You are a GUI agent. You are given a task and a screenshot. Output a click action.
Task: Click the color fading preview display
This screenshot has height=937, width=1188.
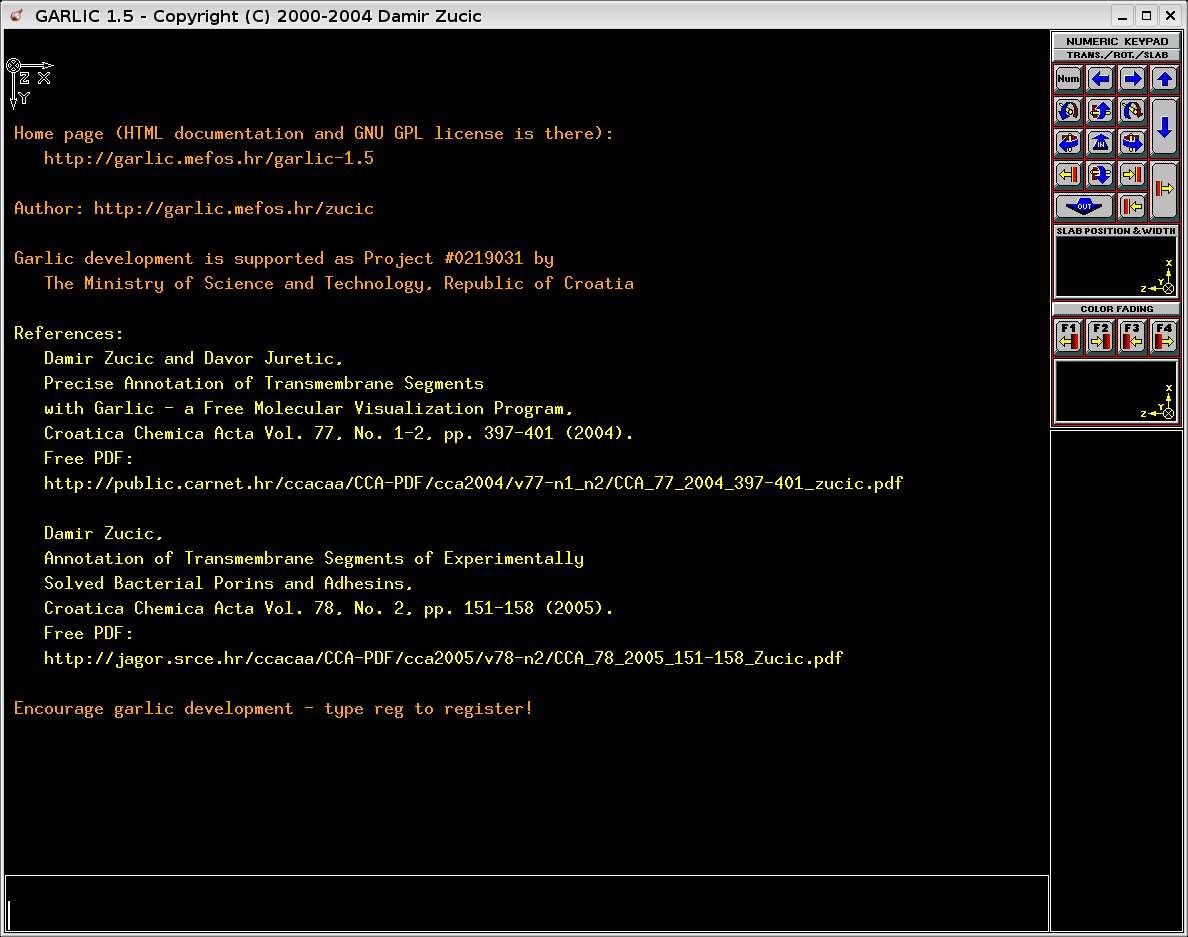[1116, 391]
